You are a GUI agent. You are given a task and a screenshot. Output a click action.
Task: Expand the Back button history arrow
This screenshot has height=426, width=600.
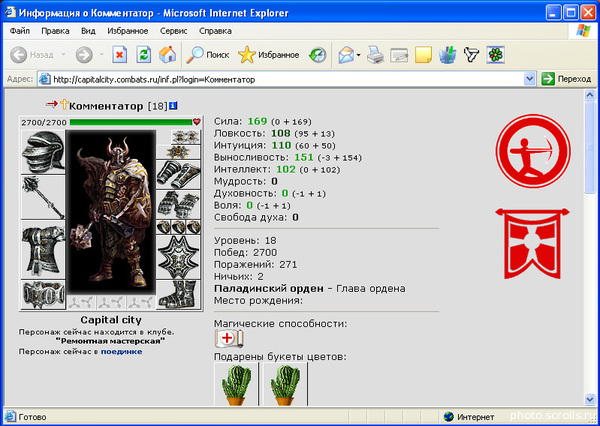64,55
